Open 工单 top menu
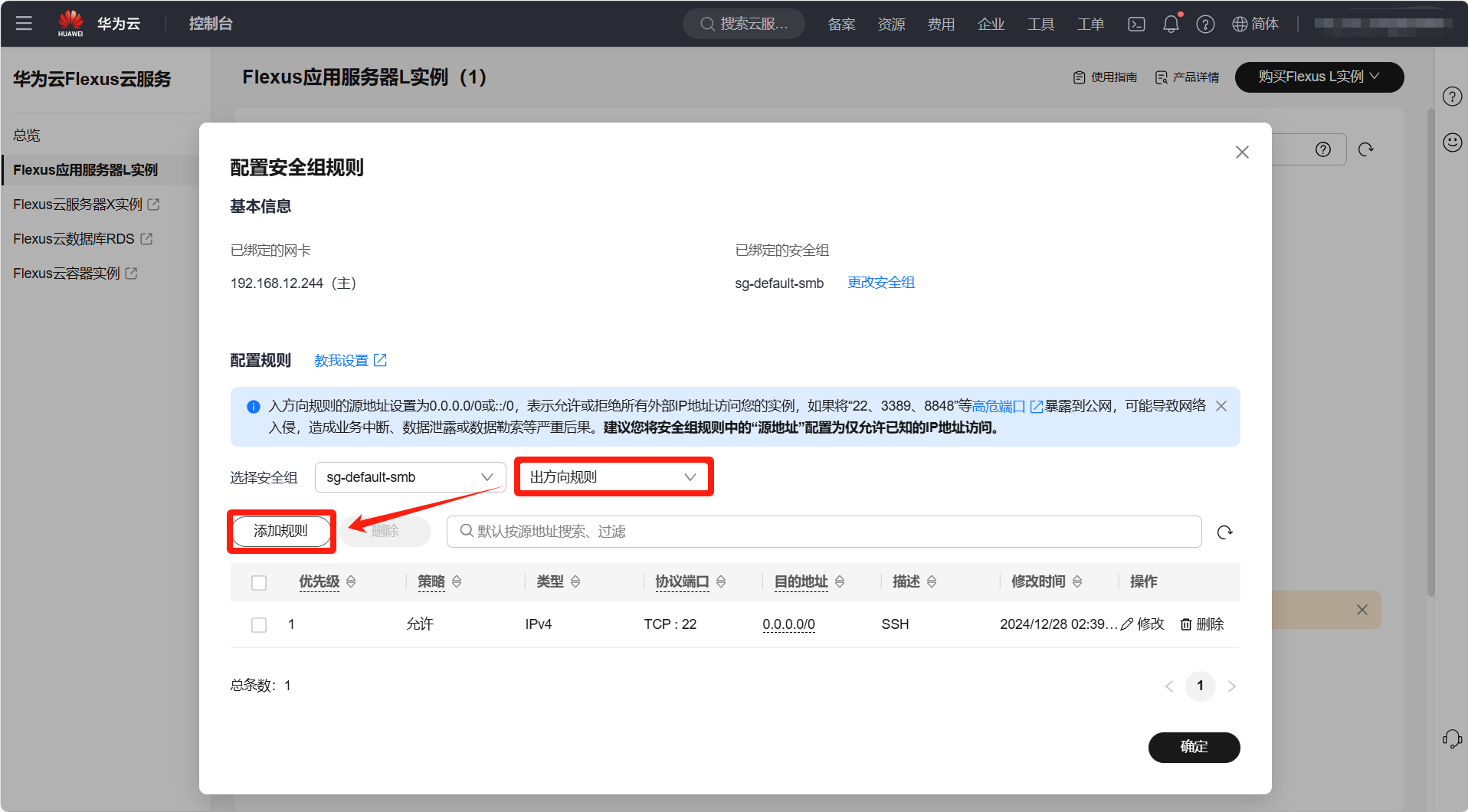This screenshot has width=1468, height=812. click(x=1090, y=24)
